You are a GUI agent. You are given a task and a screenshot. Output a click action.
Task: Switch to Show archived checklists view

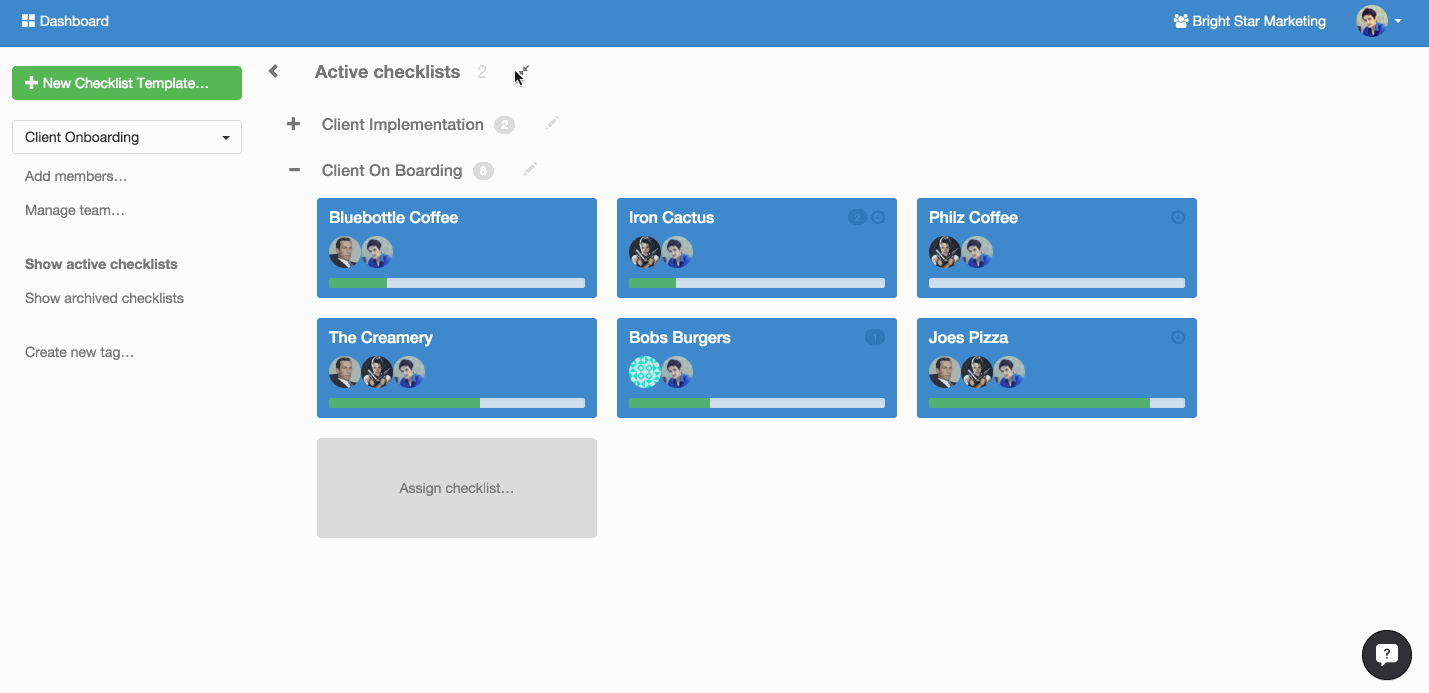(104, 297)
